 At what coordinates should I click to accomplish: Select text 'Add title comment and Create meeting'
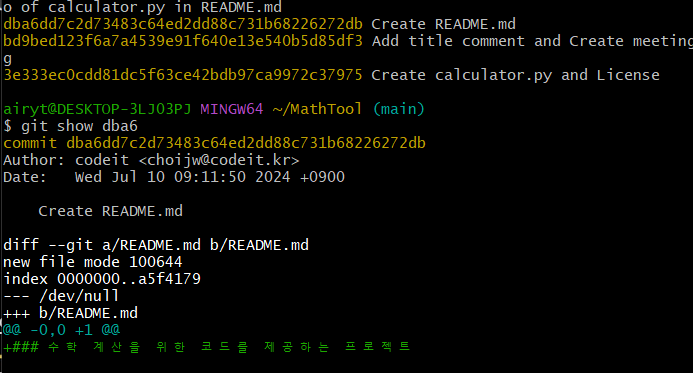(532, 41)
